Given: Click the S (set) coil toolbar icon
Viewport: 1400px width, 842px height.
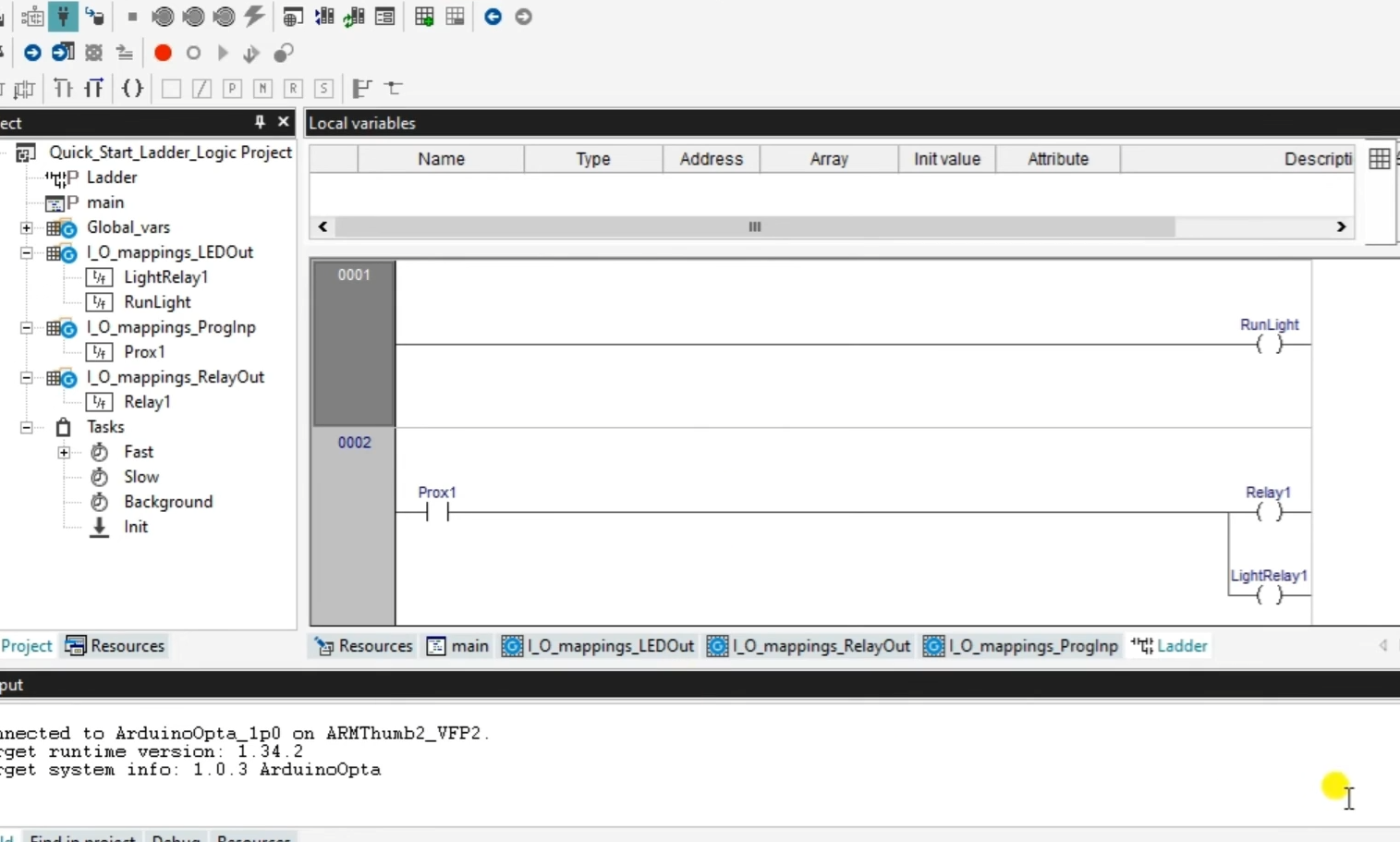Looking at the screenshot, I should point(323,89).
